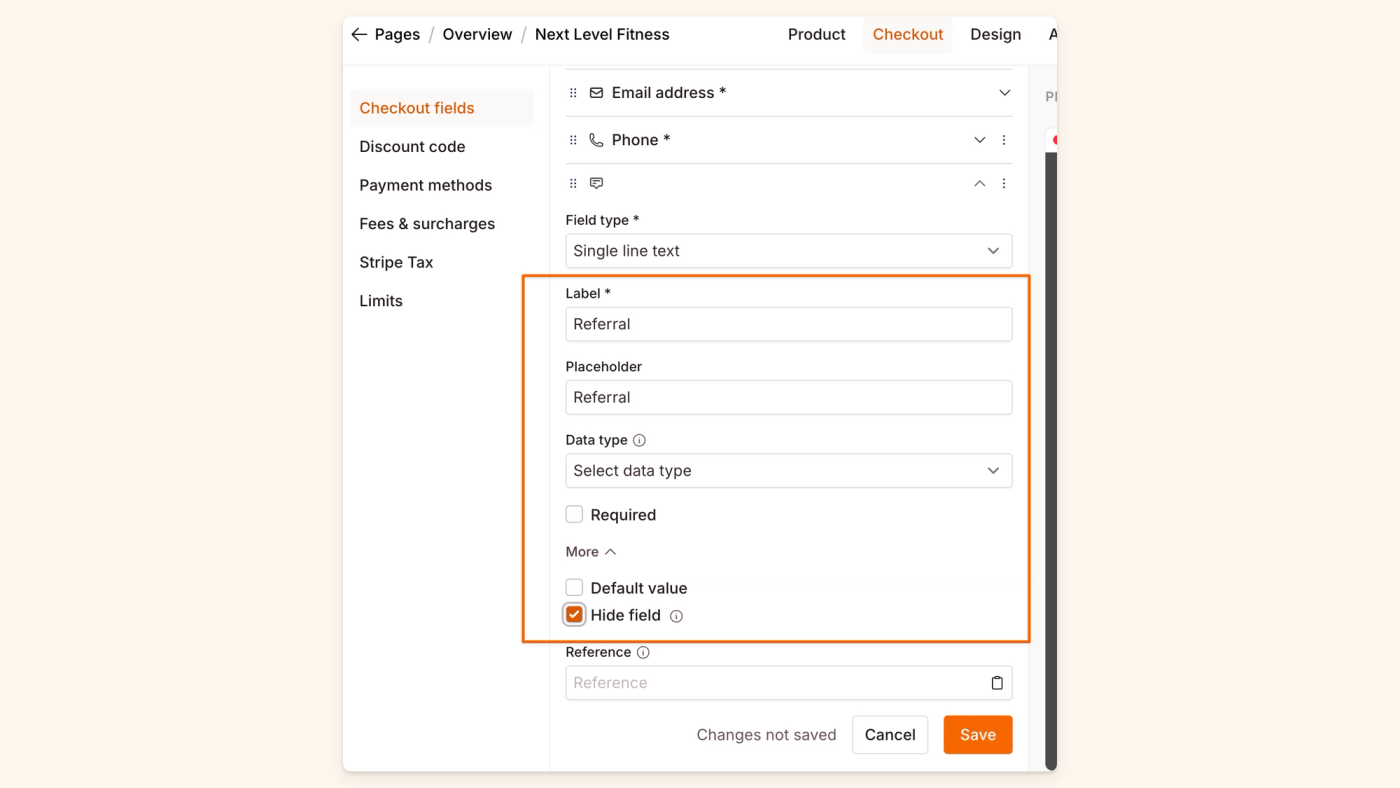Viewport: 1400px width, 788px height.
Task: Click the clipboard icon in the Reference field
Action: pos(997,683)
